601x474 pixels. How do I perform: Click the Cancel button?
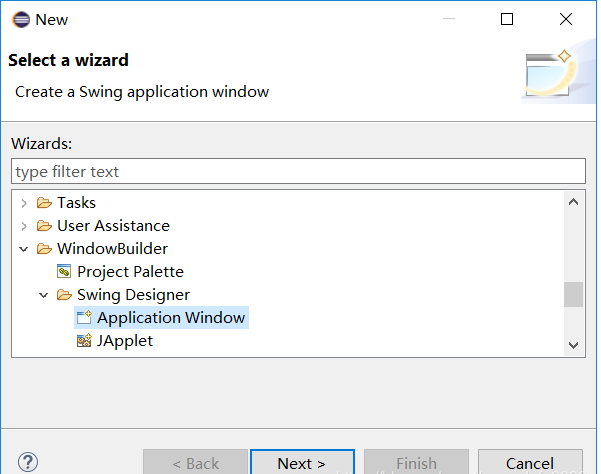pos(530,462)
